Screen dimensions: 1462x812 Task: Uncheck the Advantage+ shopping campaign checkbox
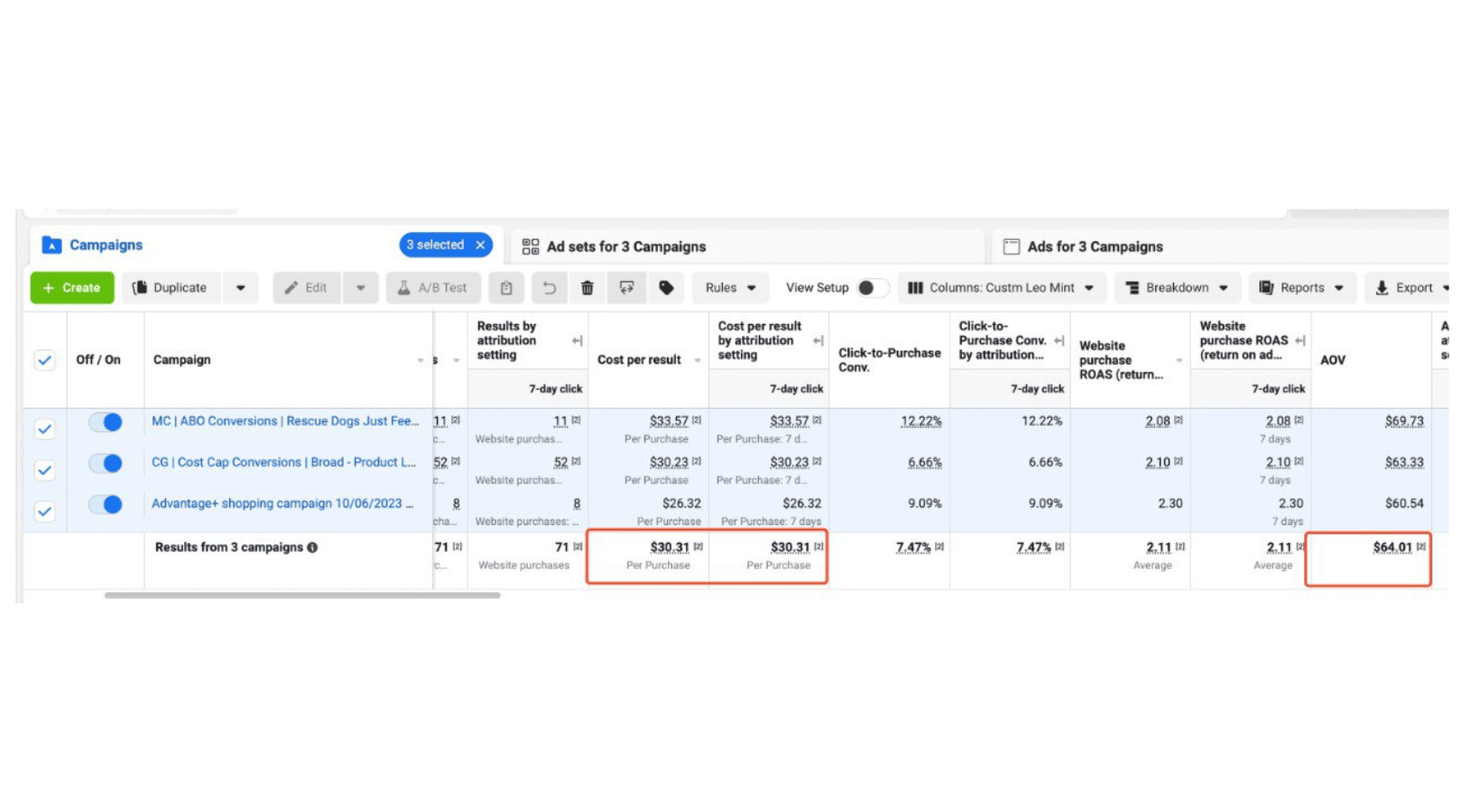[44, 512]
